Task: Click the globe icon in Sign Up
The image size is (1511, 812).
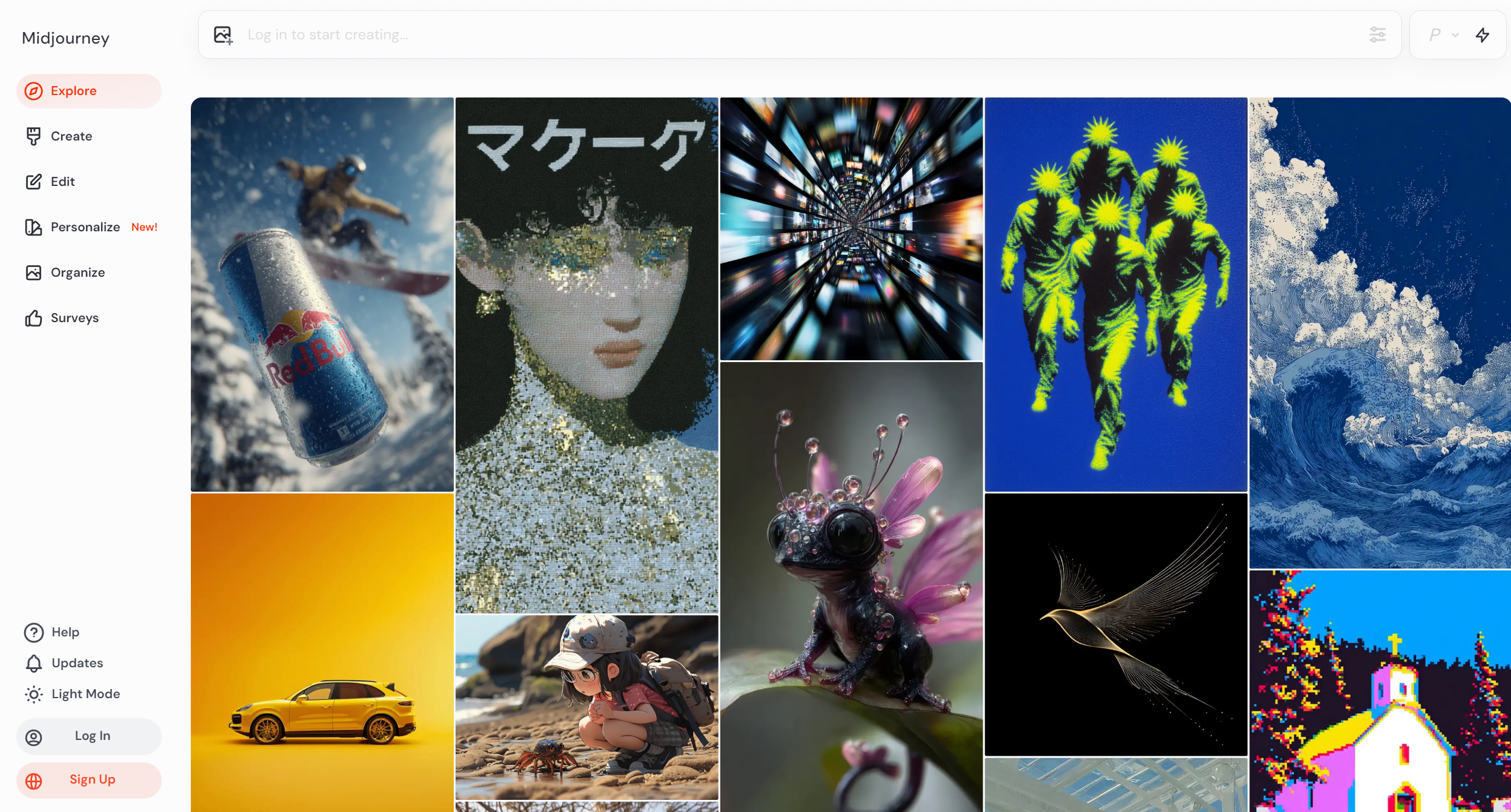Action: click(x=33, y=781)
